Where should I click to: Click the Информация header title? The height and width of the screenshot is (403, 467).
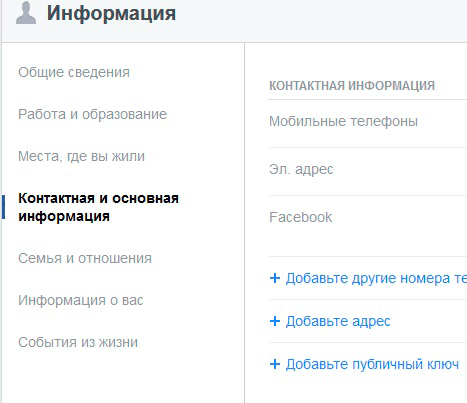tap(111, 13)
